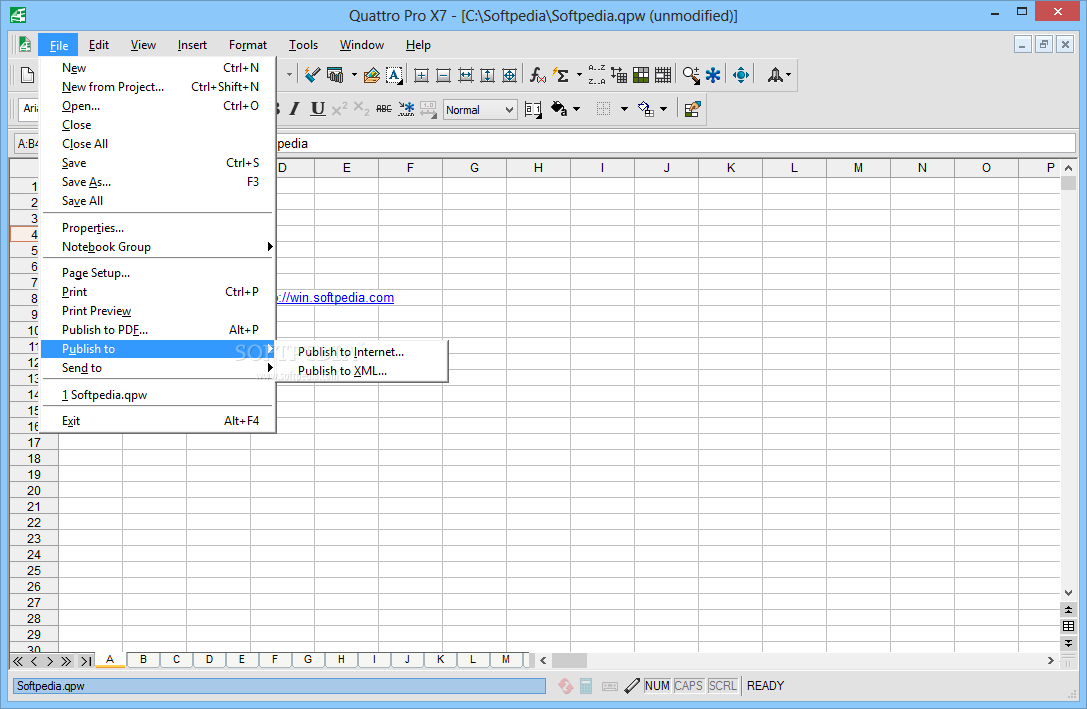1087x709 pixels.
Task: Click the vertical scrollbar down arrow
Action: click(1068, 593)
